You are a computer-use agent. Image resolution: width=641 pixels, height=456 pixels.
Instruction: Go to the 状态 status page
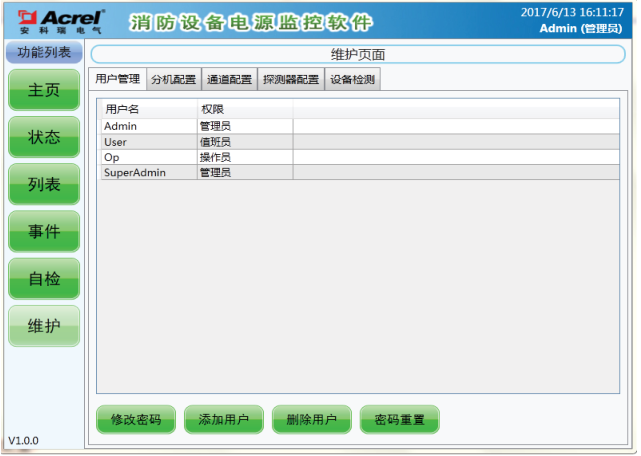(x=44, y=137)
